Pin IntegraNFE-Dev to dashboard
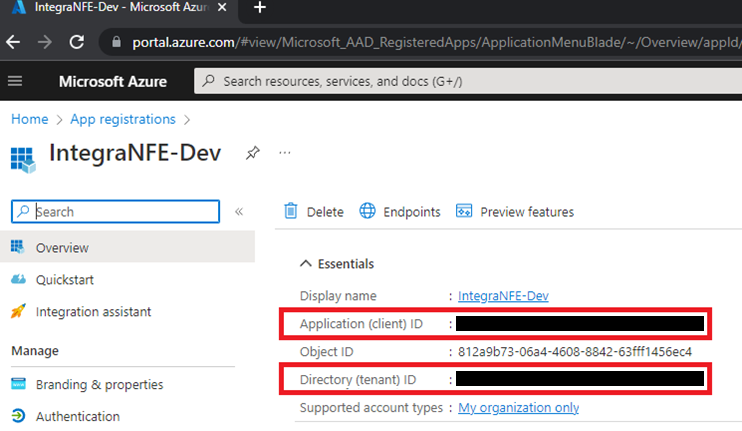Viewport: 742px width, 431px height. [253, 153]
